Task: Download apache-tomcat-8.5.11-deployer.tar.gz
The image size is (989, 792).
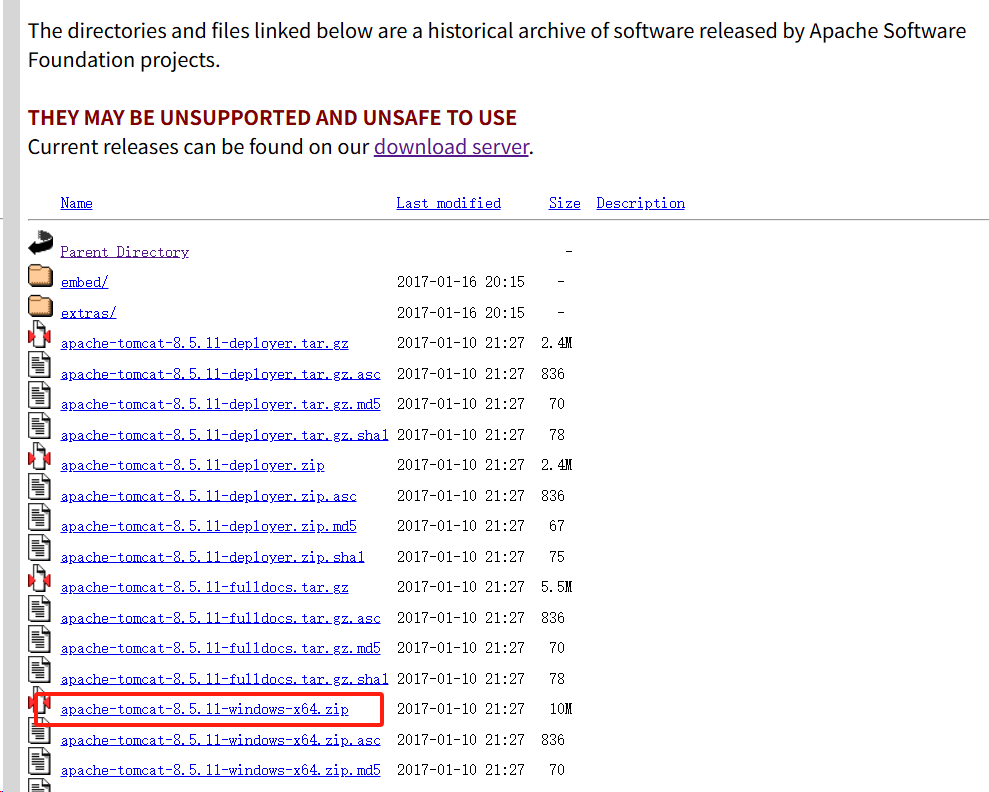Action: click(x=204, y=343)
